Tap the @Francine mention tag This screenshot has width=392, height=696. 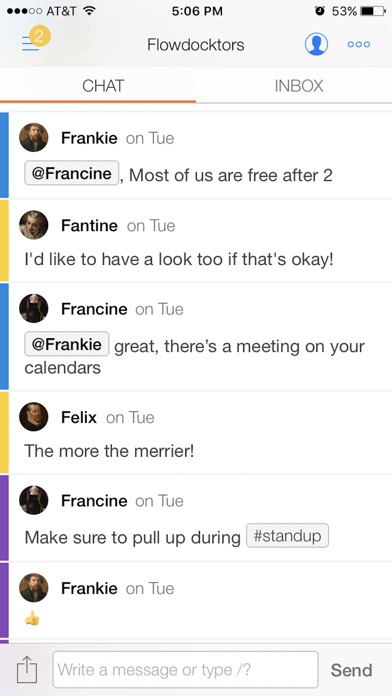(71, 173)
